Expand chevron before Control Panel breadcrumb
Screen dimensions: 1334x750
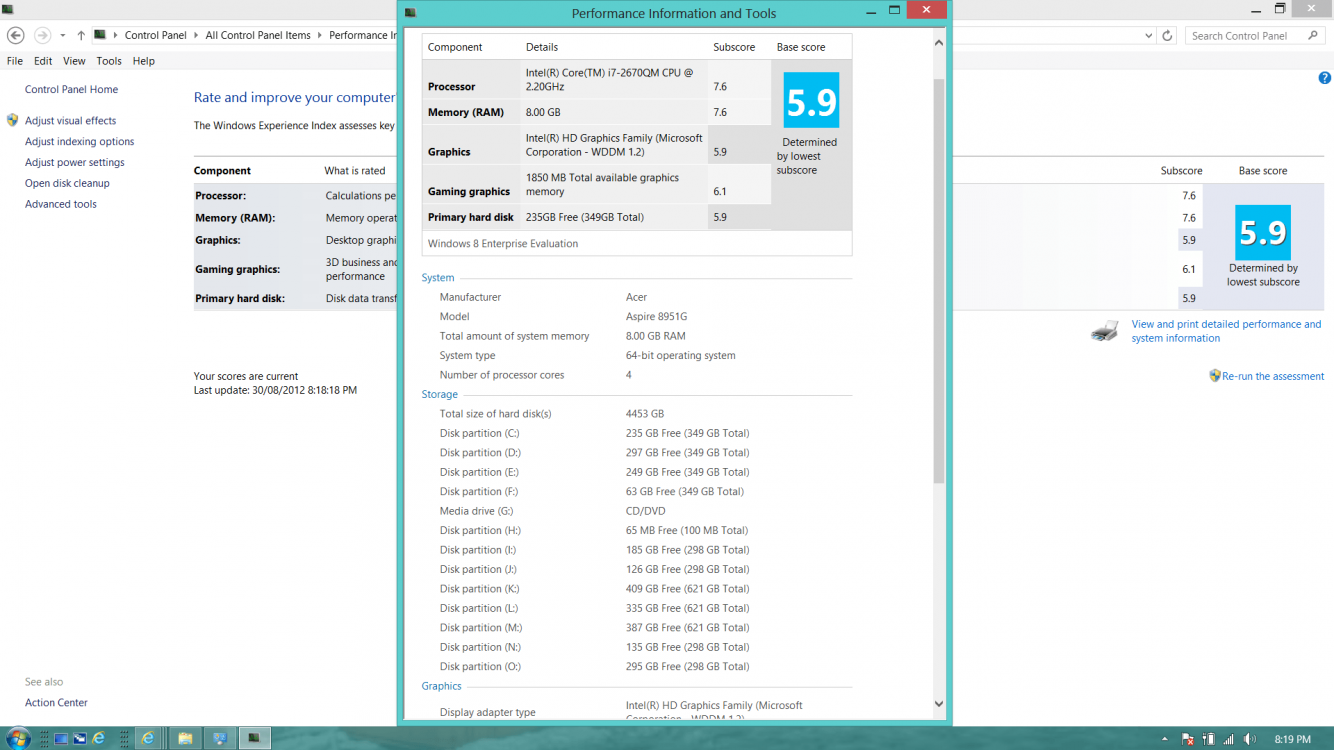[x=115, y=35]
